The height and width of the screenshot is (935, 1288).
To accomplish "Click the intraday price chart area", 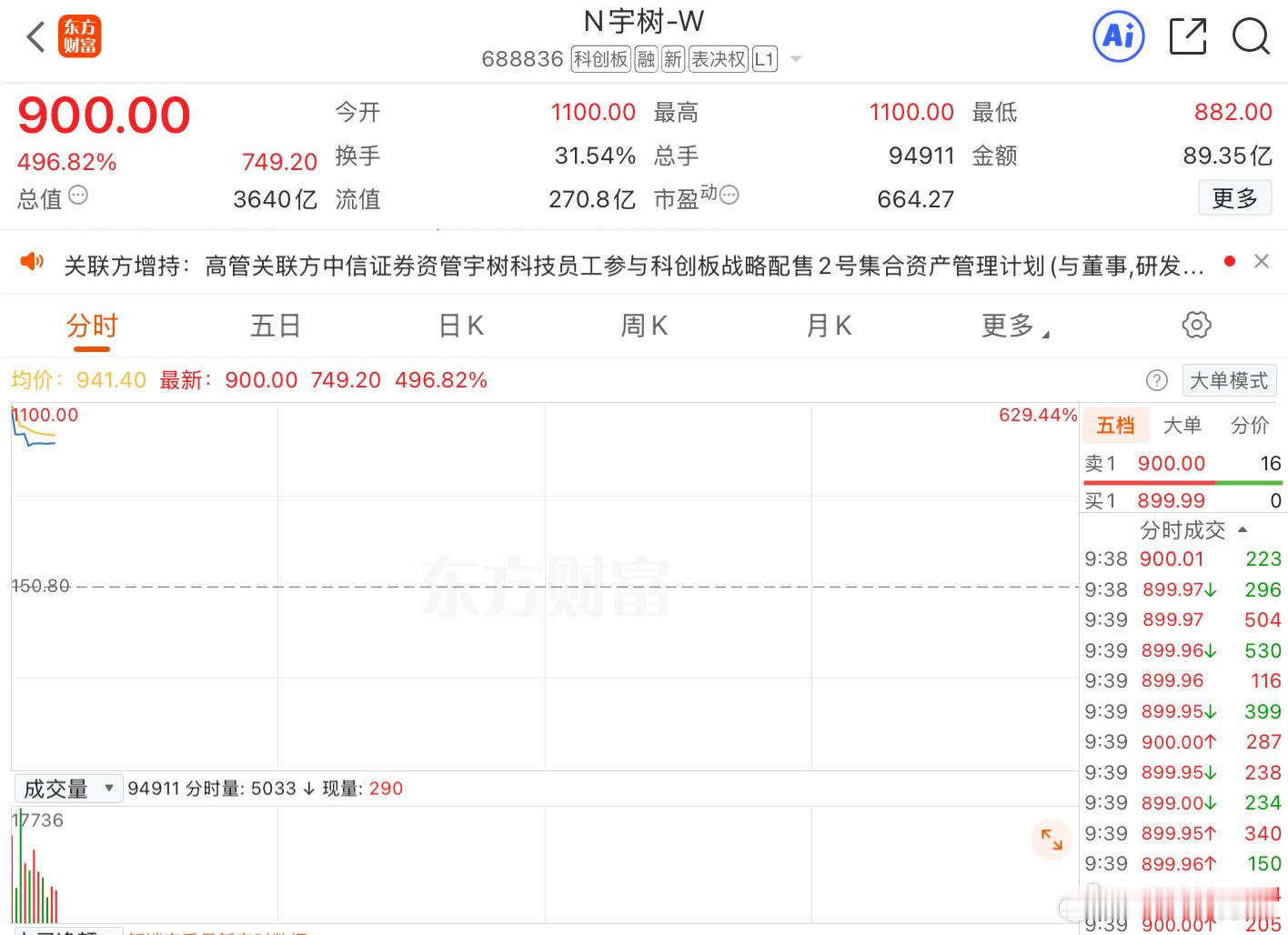I will (544, 587).
